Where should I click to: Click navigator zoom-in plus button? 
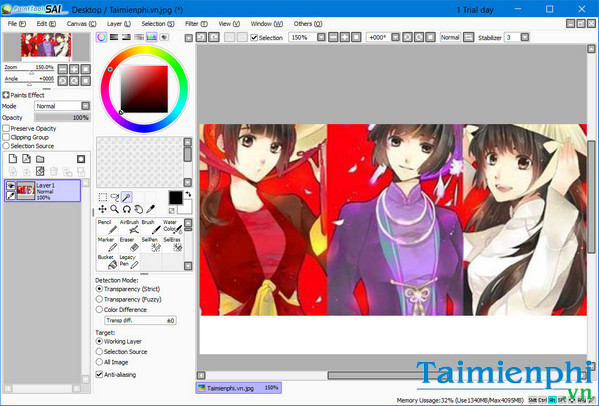pyautogui.click(x=74, y=69)
